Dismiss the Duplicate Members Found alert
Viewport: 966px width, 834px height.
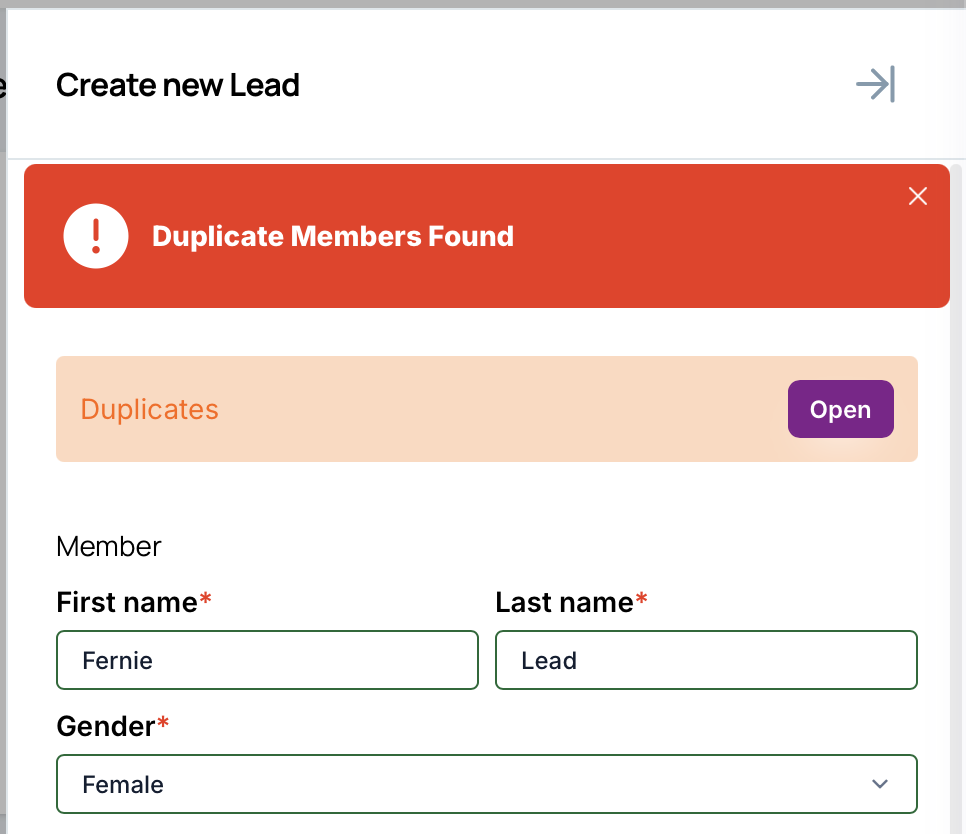[x=917, y=196]
